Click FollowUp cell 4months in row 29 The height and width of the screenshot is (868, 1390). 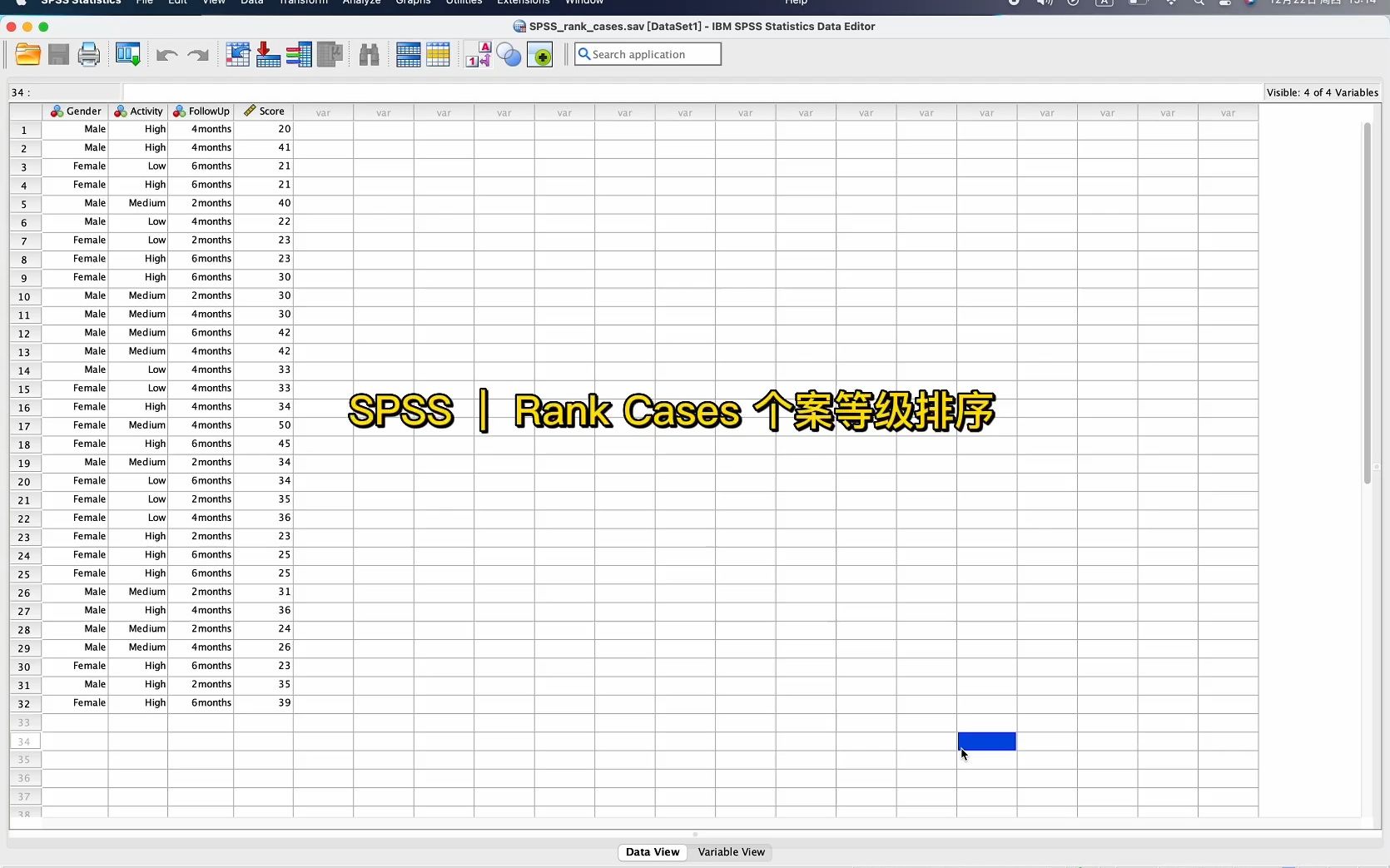click(201, 647)
